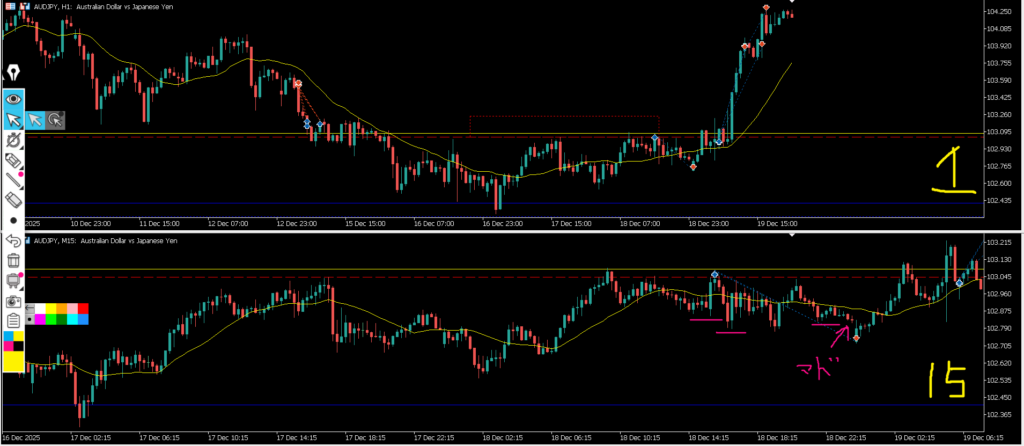Open the stroke size dot selector
Screen dimensions: 1024x446
click(x=14, y=220)
